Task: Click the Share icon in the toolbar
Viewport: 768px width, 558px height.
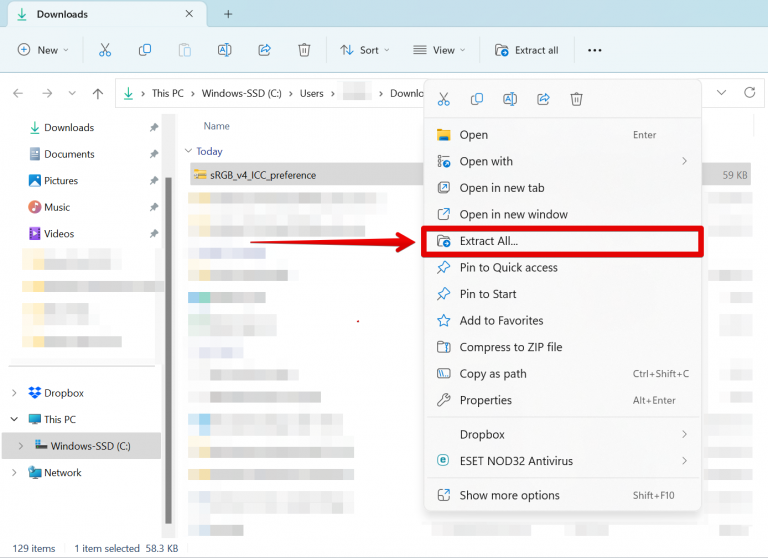Action: coord(265,50)
